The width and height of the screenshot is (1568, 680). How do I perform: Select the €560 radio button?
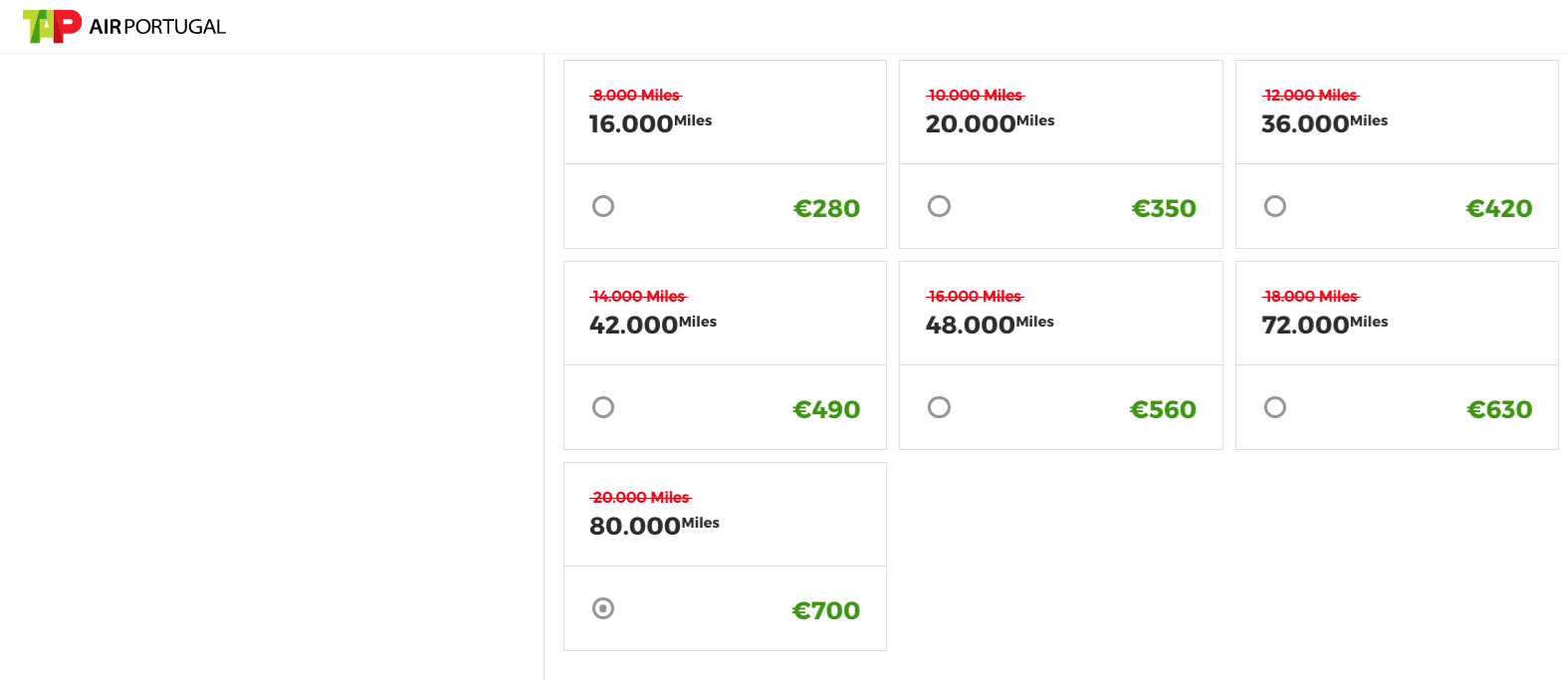coord(939,407)
